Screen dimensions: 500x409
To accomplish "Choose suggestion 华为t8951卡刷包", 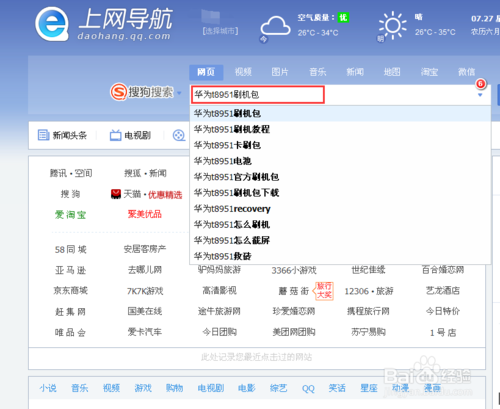I will (x=340, y=145).
